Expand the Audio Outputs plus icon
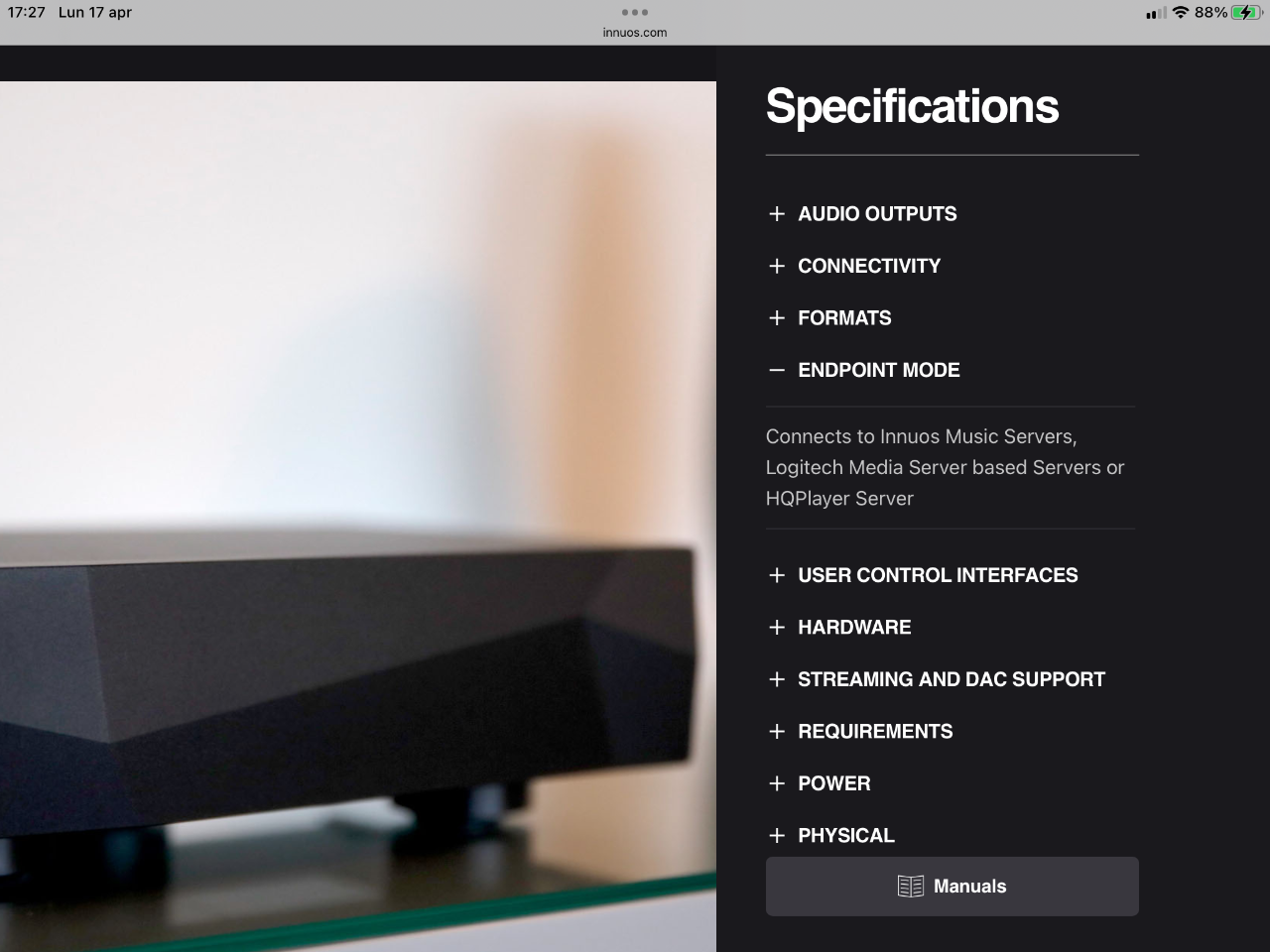The width and height of the screenshot is (1270, 952). click(777, 214)
